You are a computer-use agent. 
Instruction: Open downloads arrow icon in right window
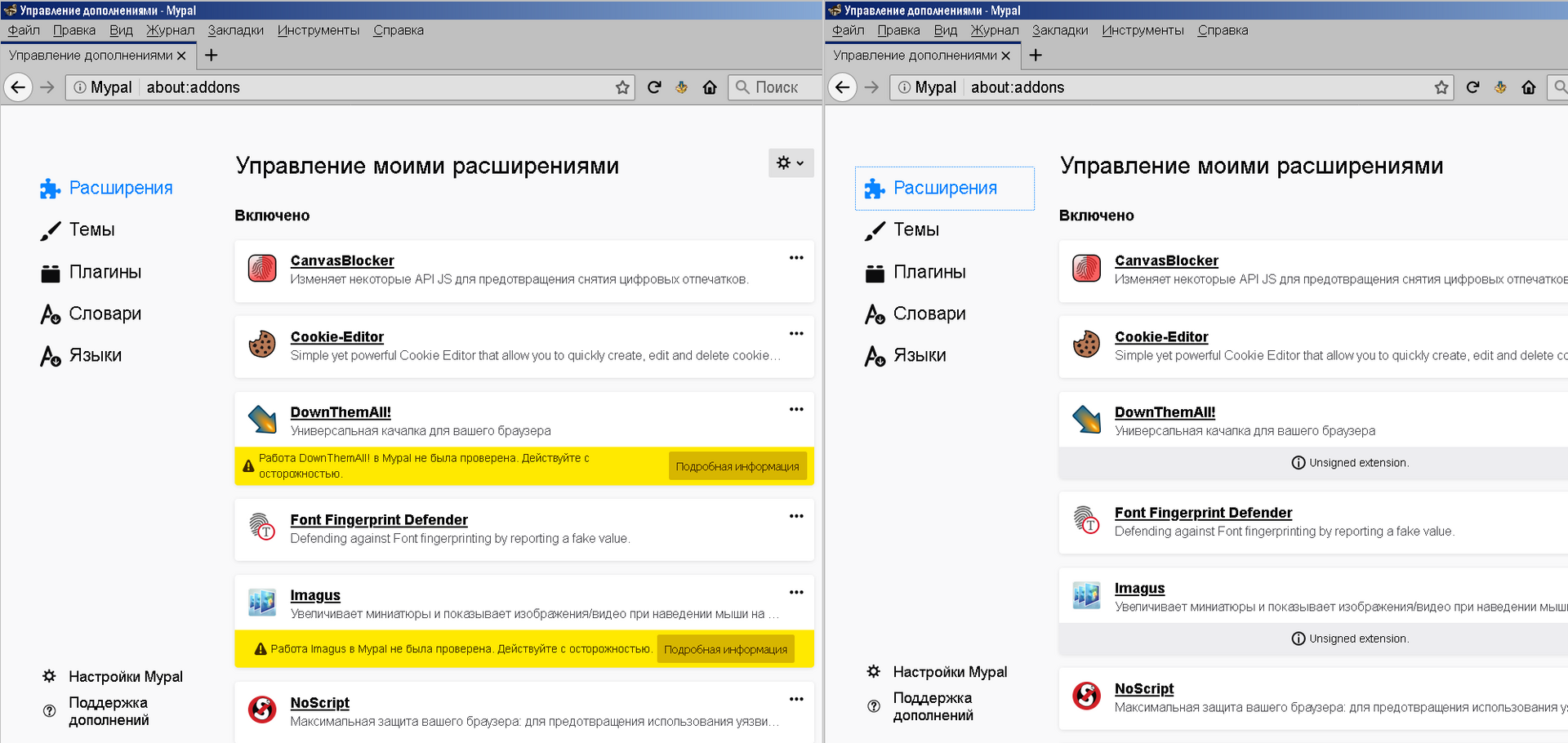(1500, 87)
